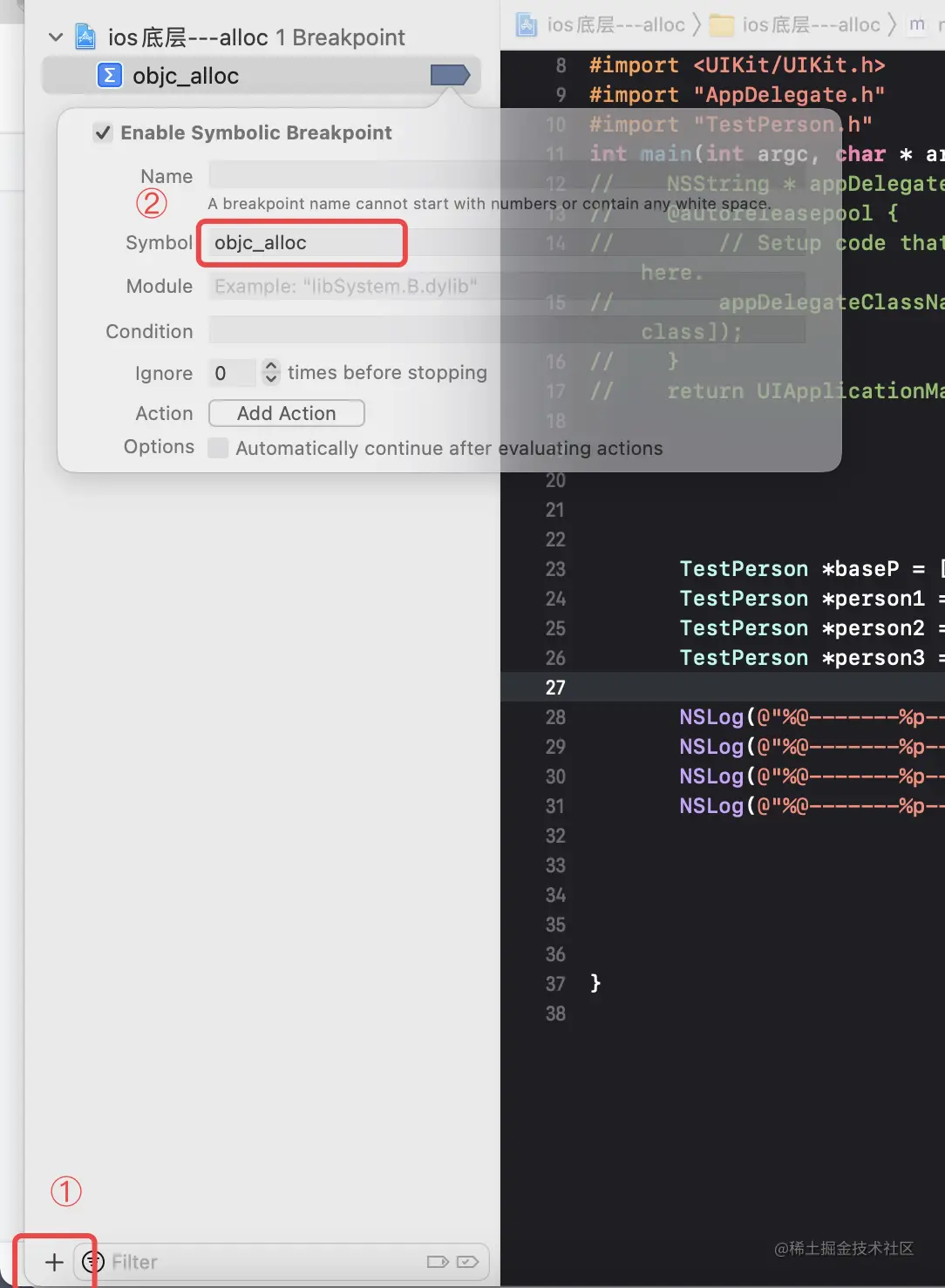Screen dimensions: 945x1288
Task: Click the Add Action button
Action: pyautogui.click(x=287, y=413)
